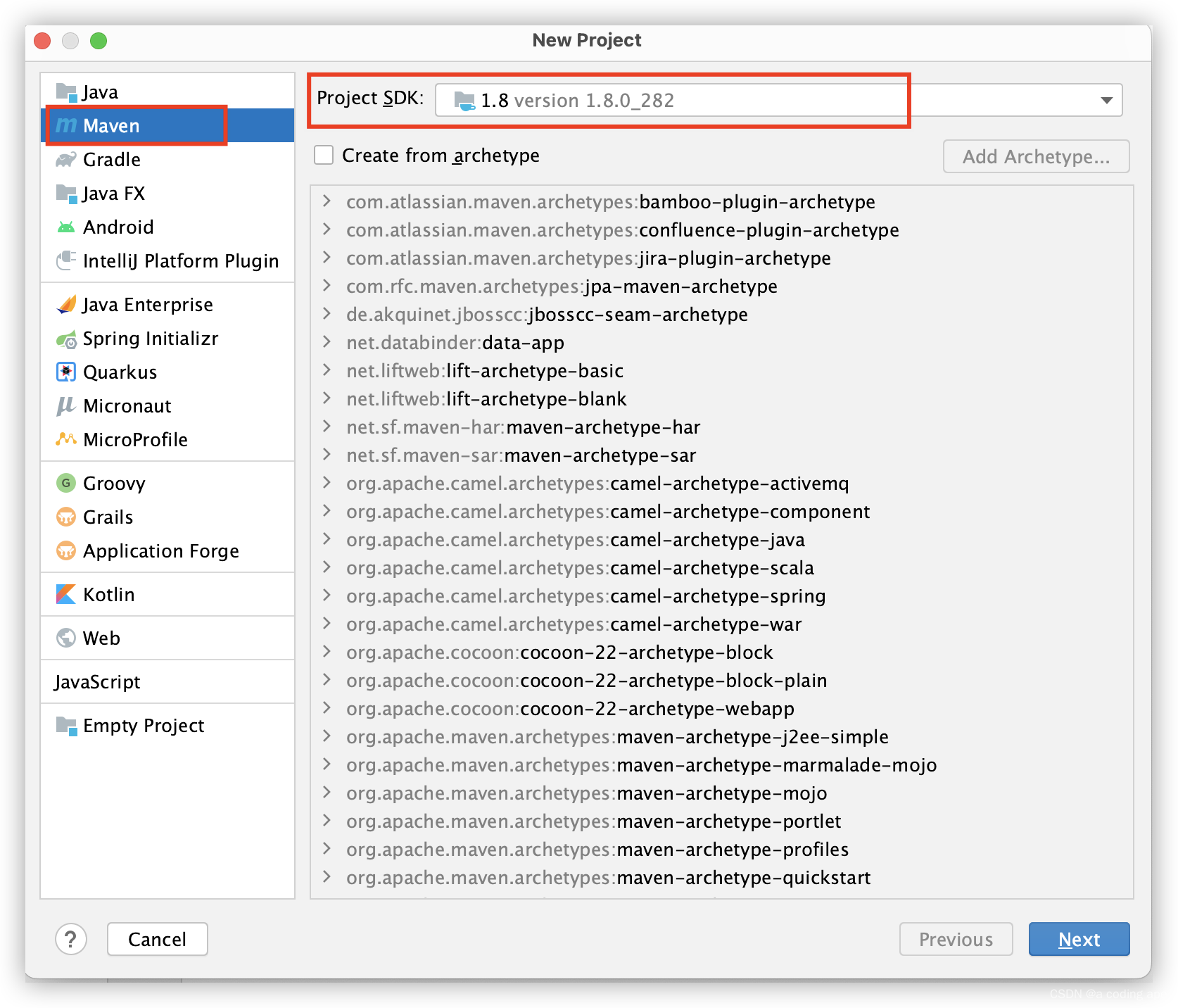Select camel-archetype-activemq row
This screenshot has height=1008, width=1178.
coord(722,484)
